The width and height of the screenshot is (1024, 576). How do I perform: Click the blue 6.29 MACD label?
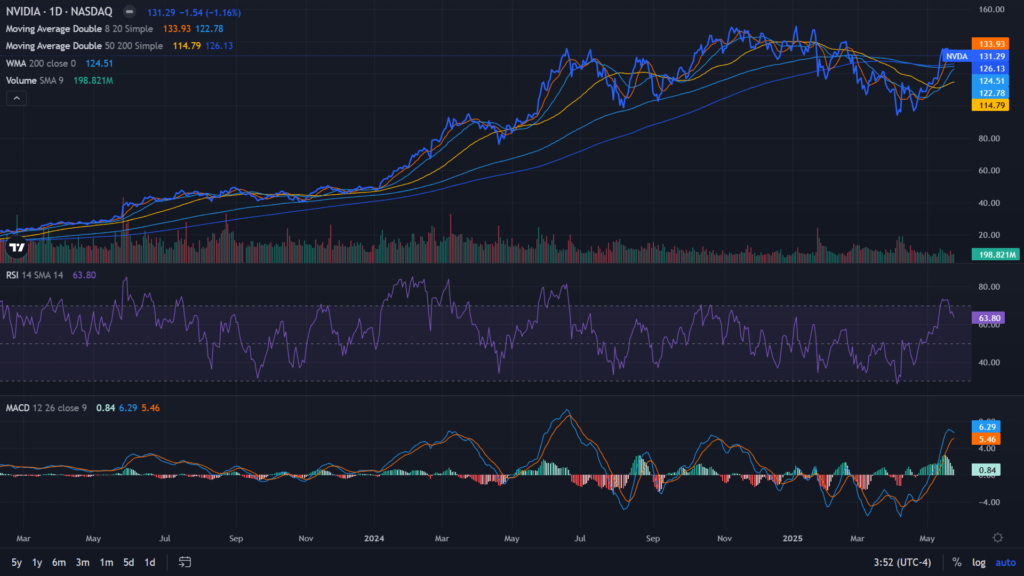(x=987, y=426)
